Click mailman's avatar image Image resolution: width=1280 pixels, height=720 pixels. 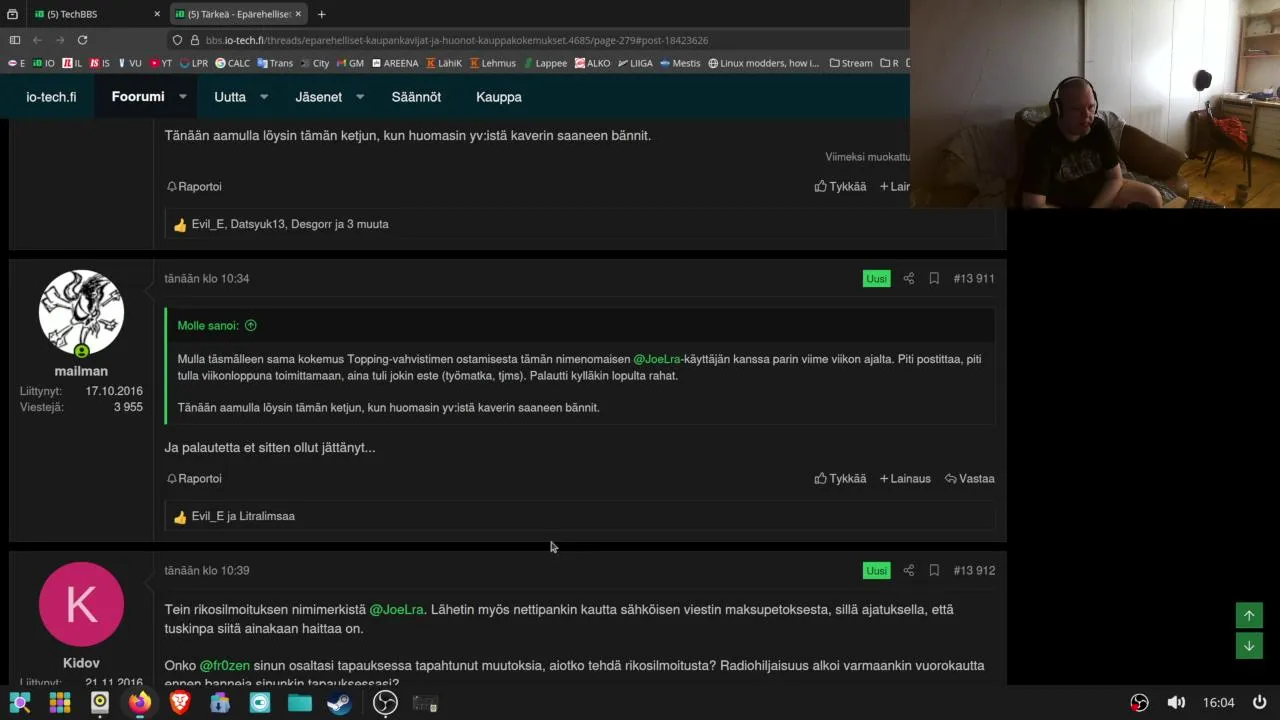81,312
